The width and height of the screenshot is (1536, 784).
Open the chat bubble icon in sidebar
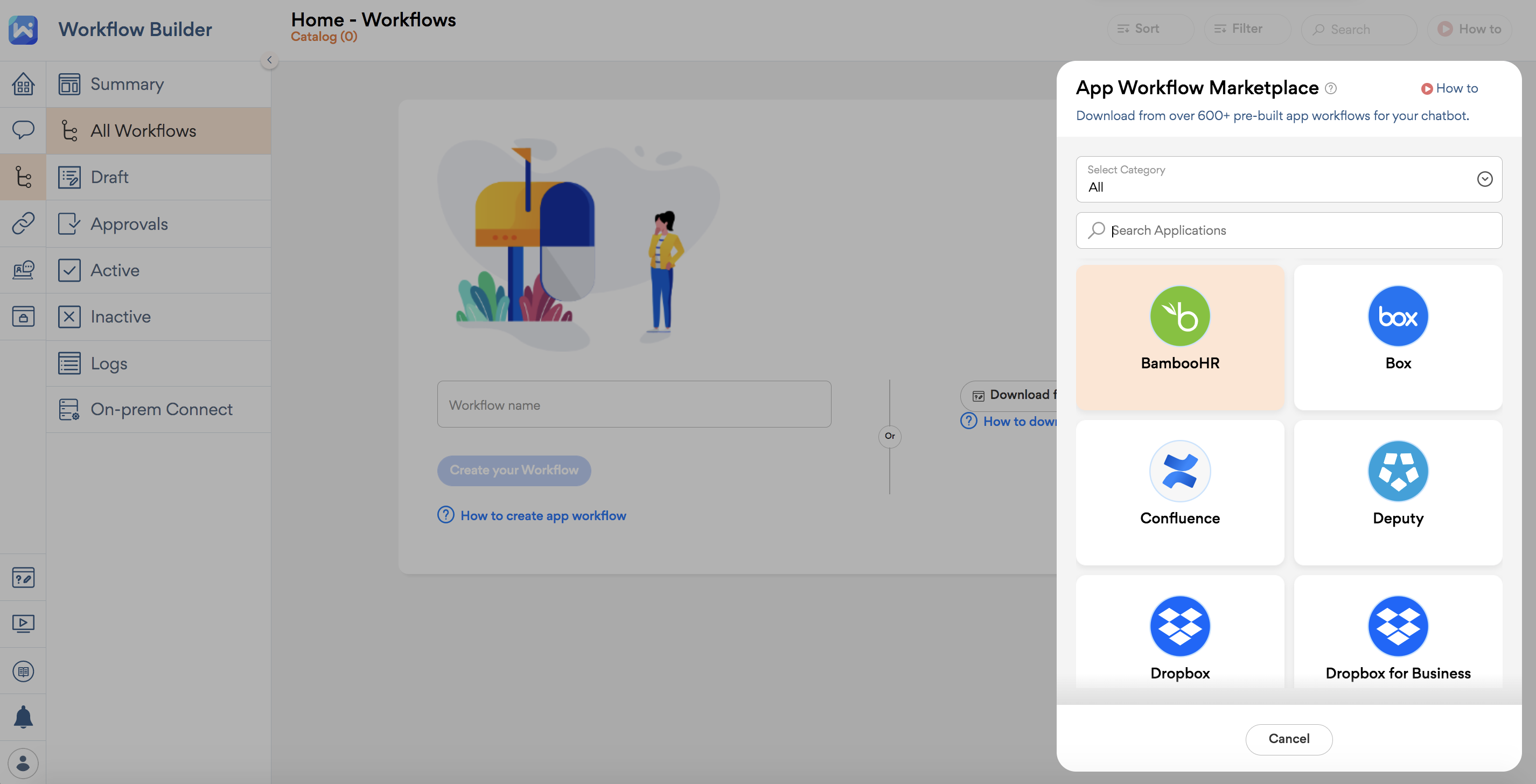(x=23, y=129)
